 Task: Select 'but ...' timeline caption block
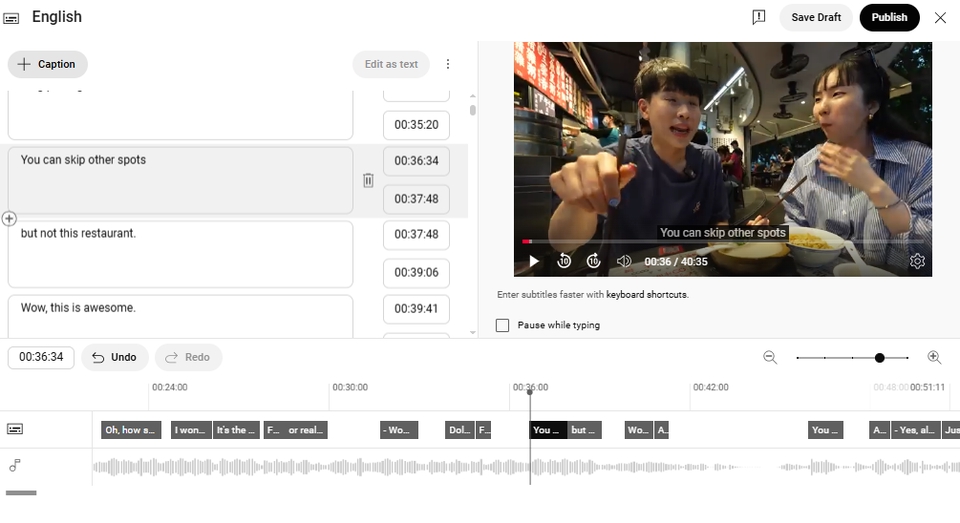coord(585,430)
